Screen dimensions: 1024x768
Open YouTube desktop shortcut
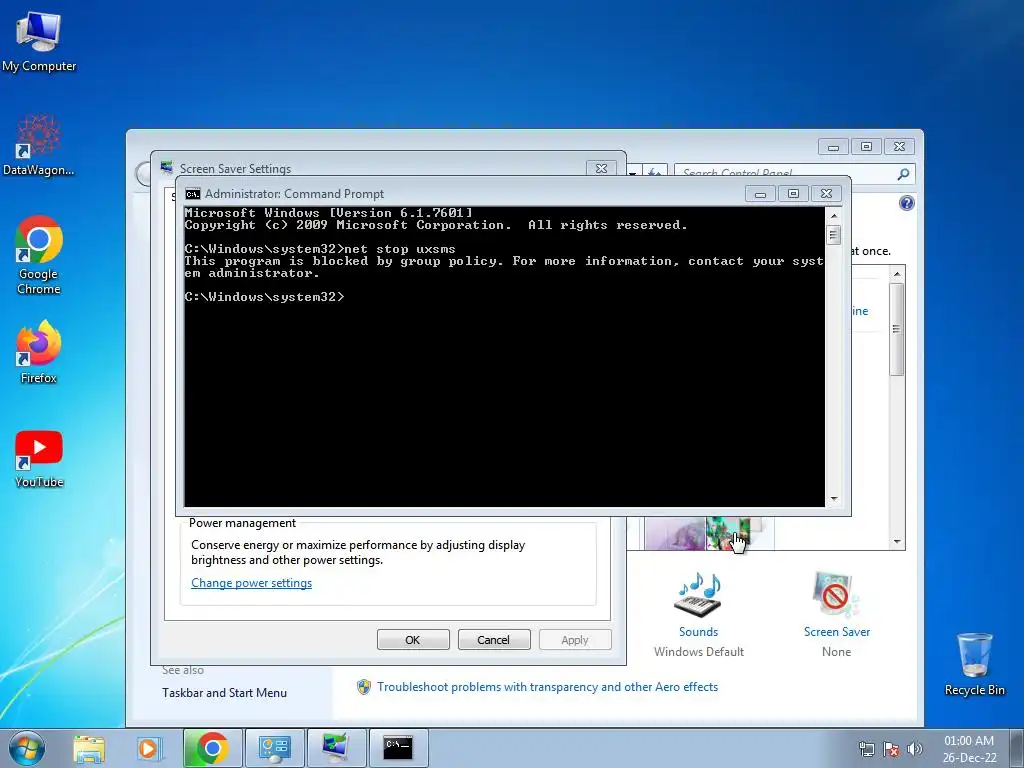pos(39,459)
